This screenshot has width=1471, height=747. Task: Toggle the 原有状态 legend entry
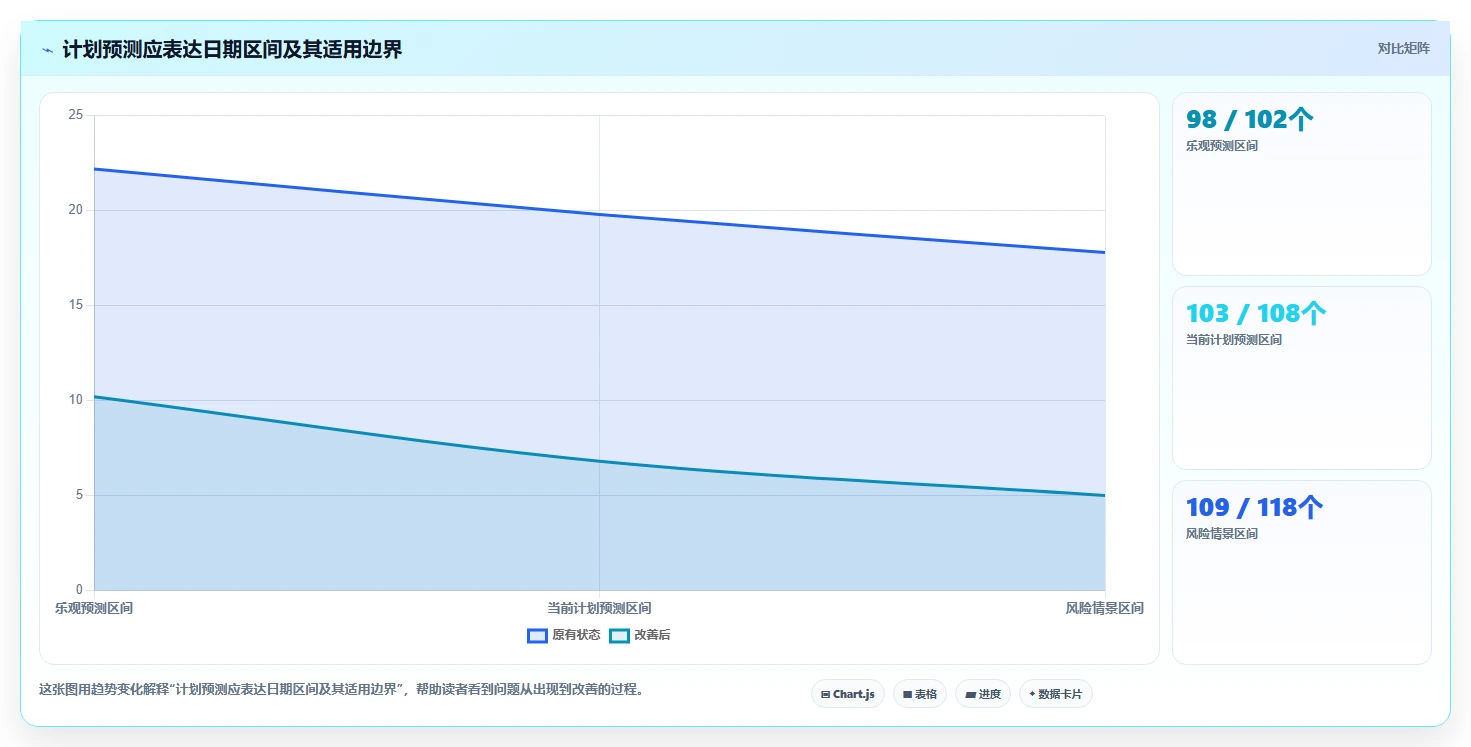[564, 635]
